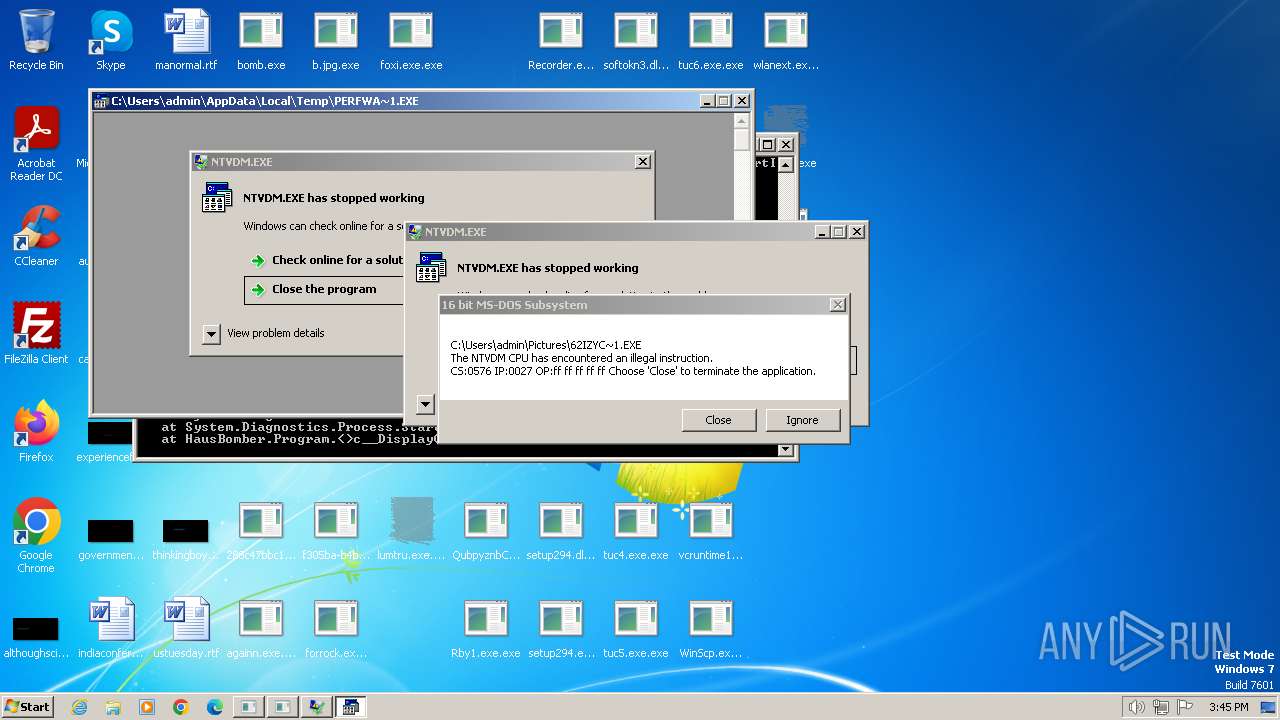Select the f305ba-b4b... desktop file

[x=336, y=530]
